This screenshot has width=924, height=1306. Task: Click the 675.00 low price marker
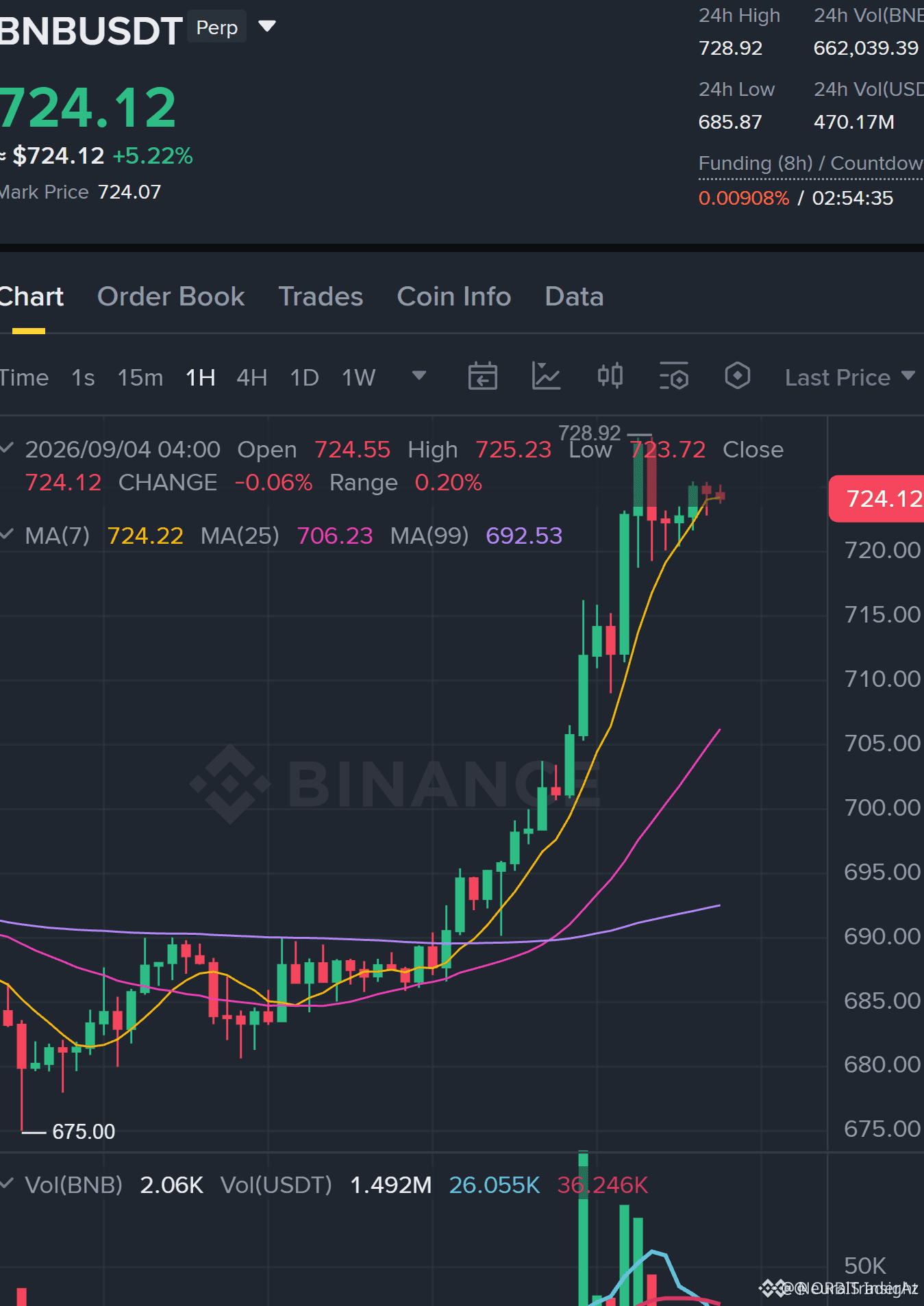pyautogui.click(x=83, y=1131)
